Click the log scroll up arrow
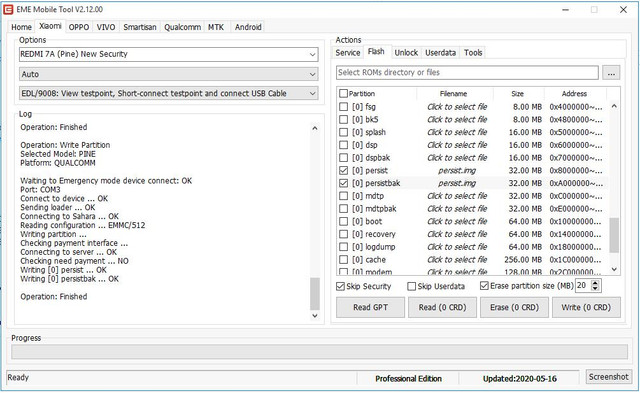640x393 pixels. pyautogui.click(x=315, y=128)
